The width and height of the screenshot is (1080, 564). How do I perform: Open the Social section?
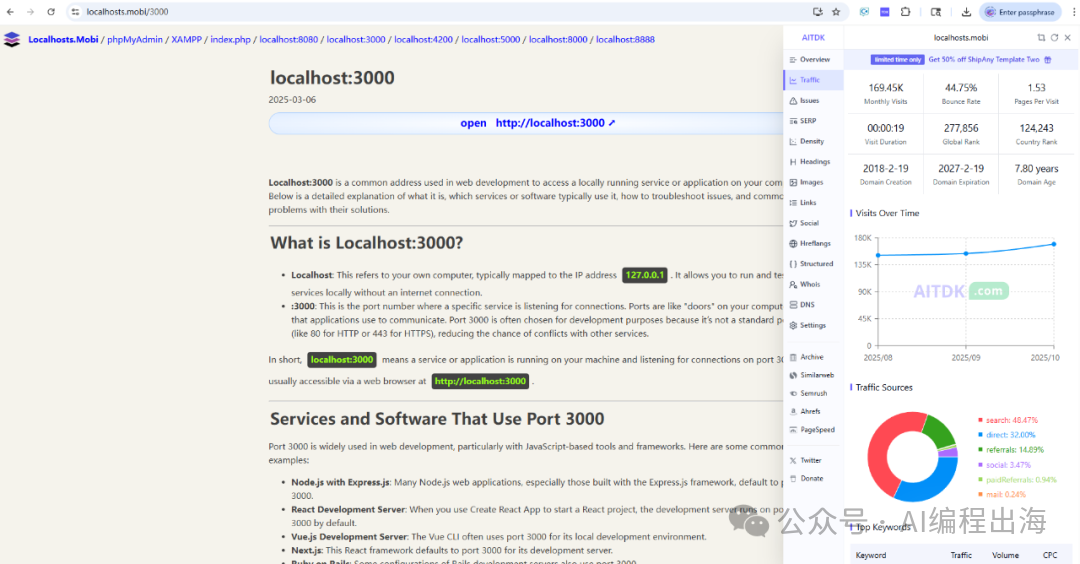pos(813,223)
